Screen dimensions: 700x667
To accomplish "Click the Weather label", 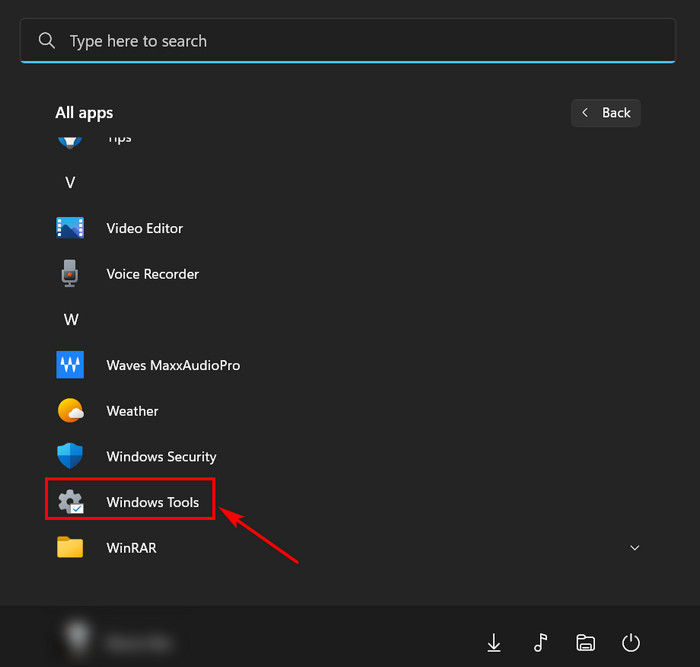I will [x=132, y=411].
